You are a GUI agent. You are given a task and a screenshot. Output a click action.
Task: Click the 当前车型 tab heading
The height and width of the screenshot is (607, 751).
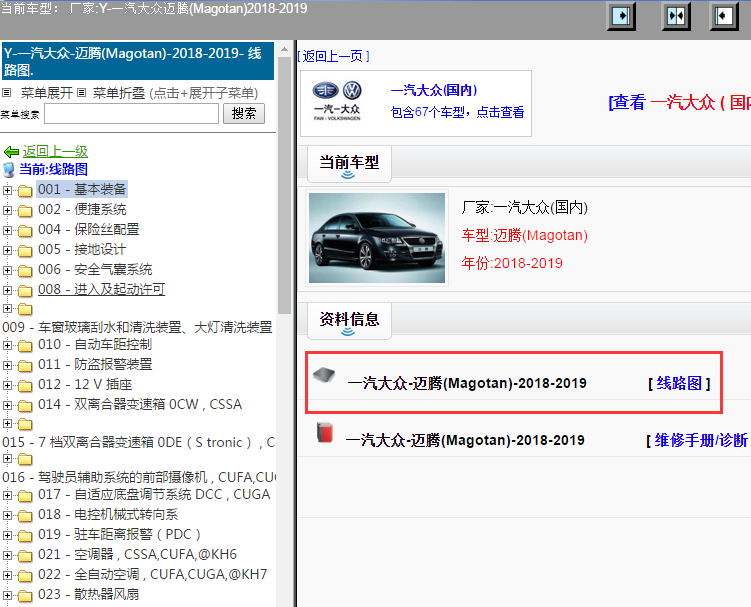click(x=349, y=163)
